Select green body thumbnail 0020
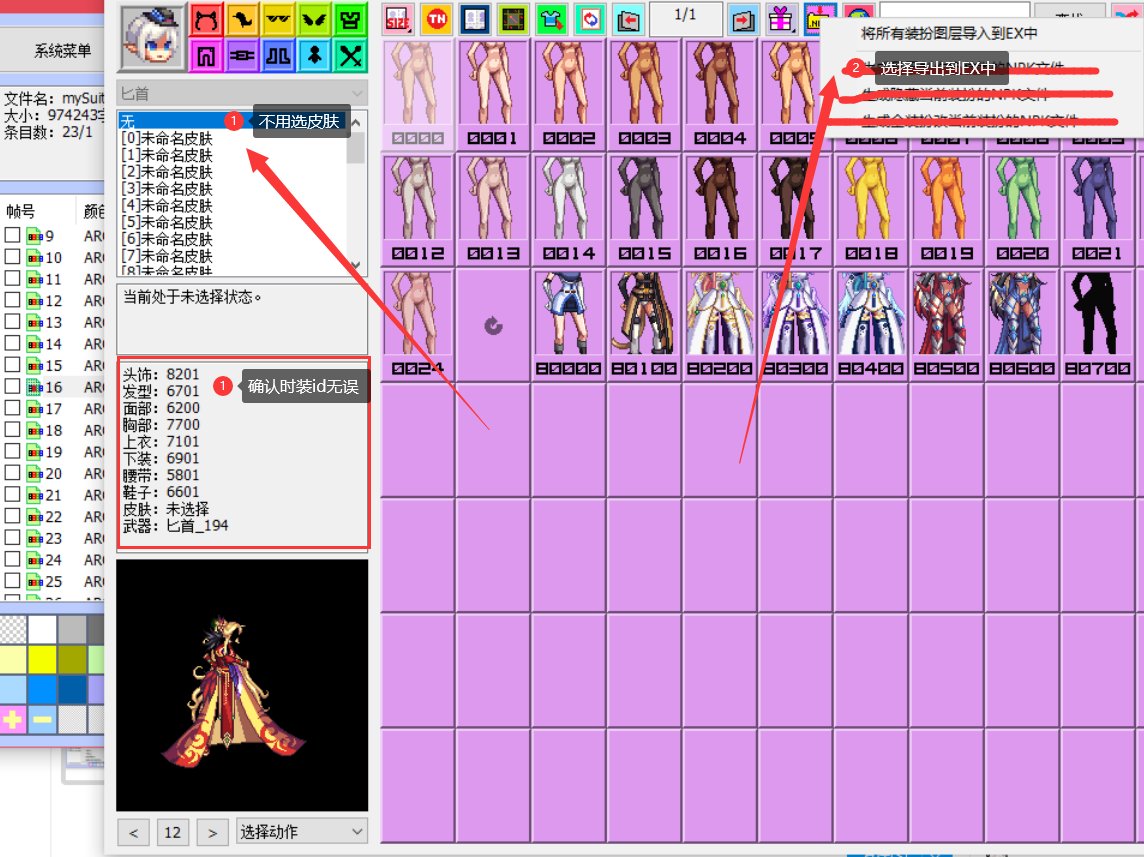Viewport: 1144px width, 857px height. (x=1022, y=210)
